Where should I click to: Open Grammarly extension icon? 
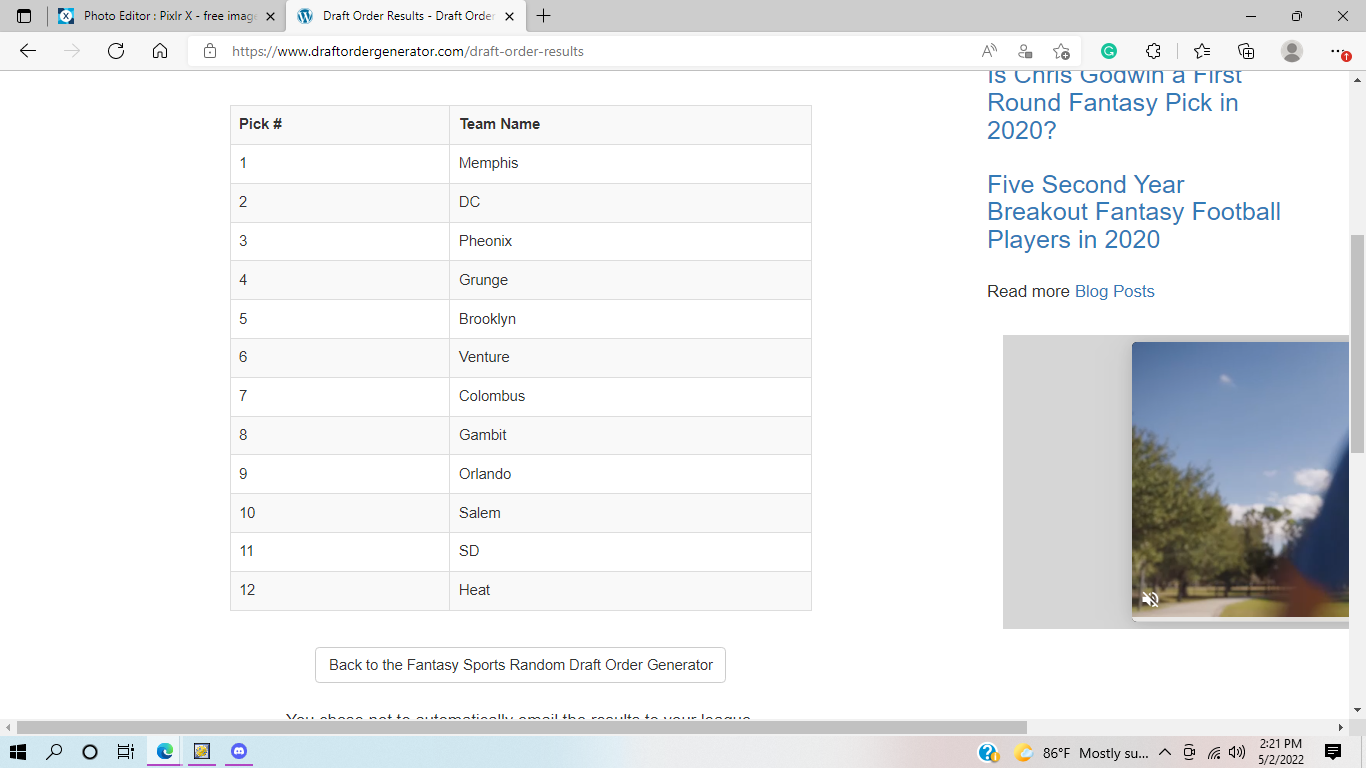1109,51
